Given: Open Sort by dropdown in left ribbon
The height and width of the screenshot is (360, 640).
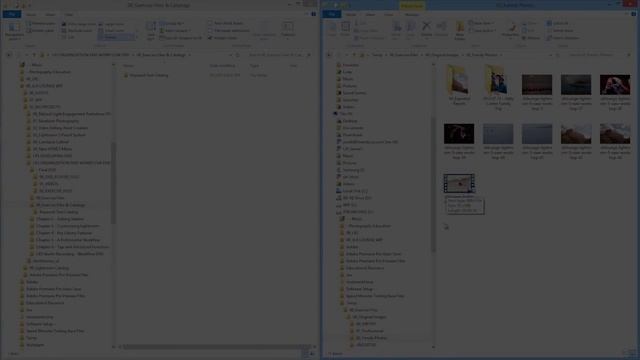Looking at the screenshot, I should 151,31.
